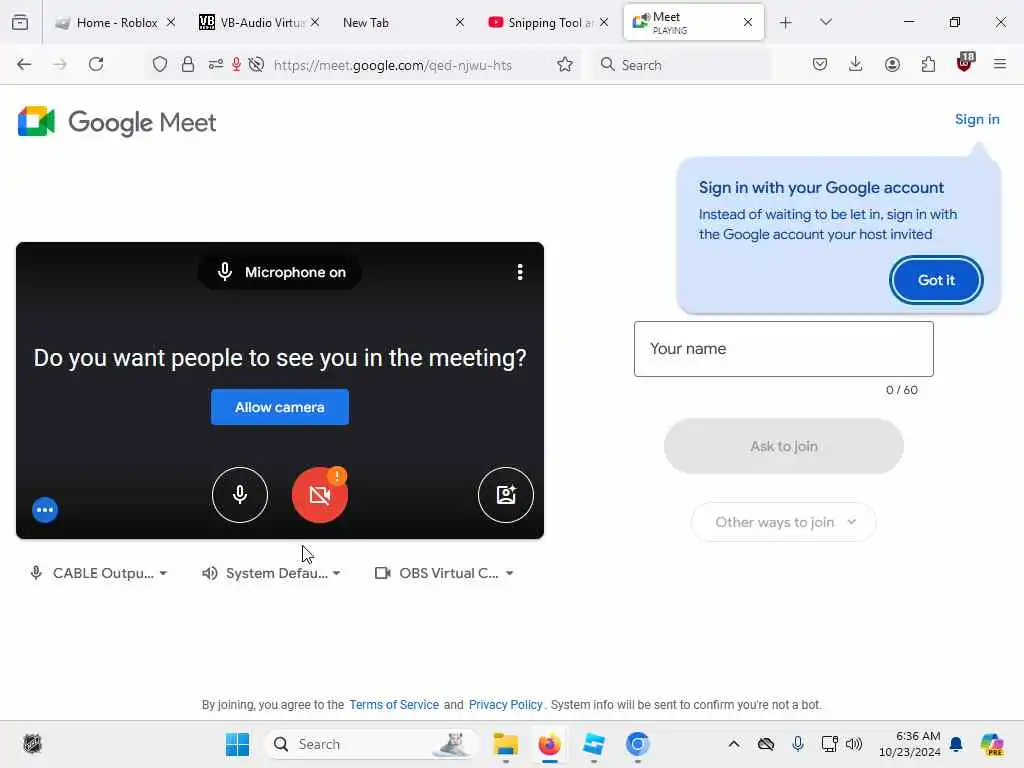Open the tracking protection shield icon
Screen dimensions: 1024x768
160,64
